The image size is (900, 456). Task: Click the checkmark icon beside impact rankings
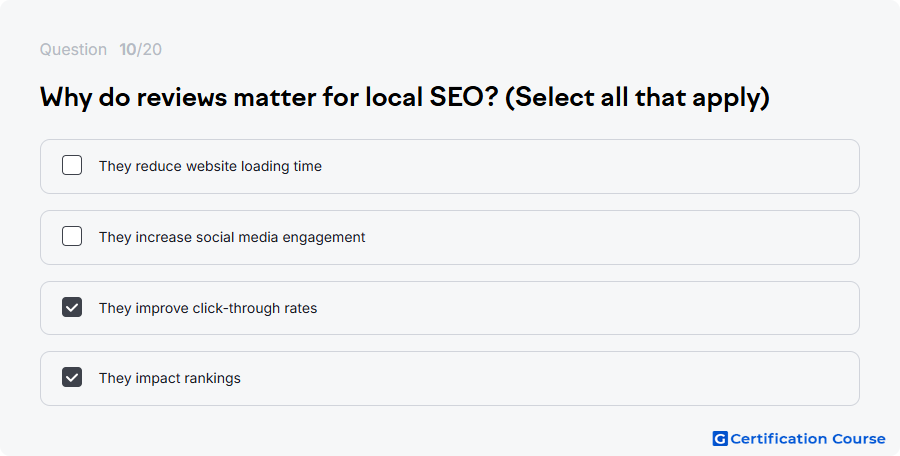[72, 377]
